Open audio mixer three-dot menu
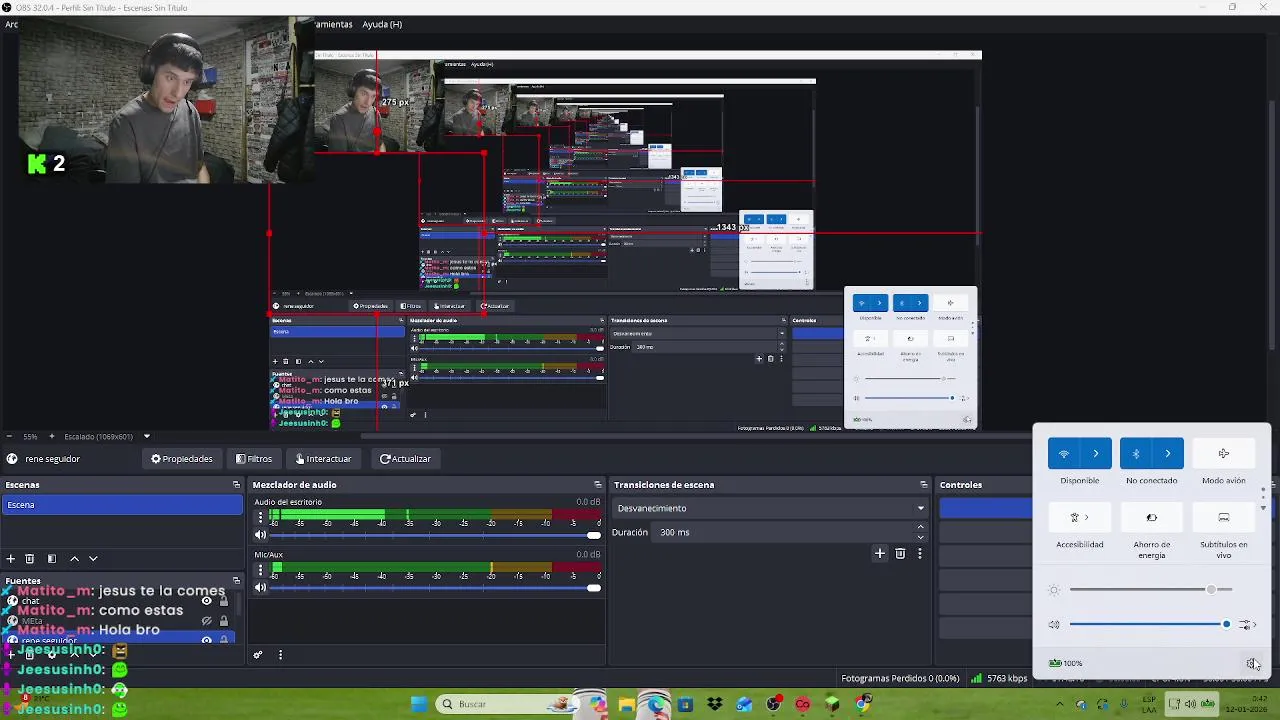Screen dimensions: 1280x720 [x=280, y=655]
